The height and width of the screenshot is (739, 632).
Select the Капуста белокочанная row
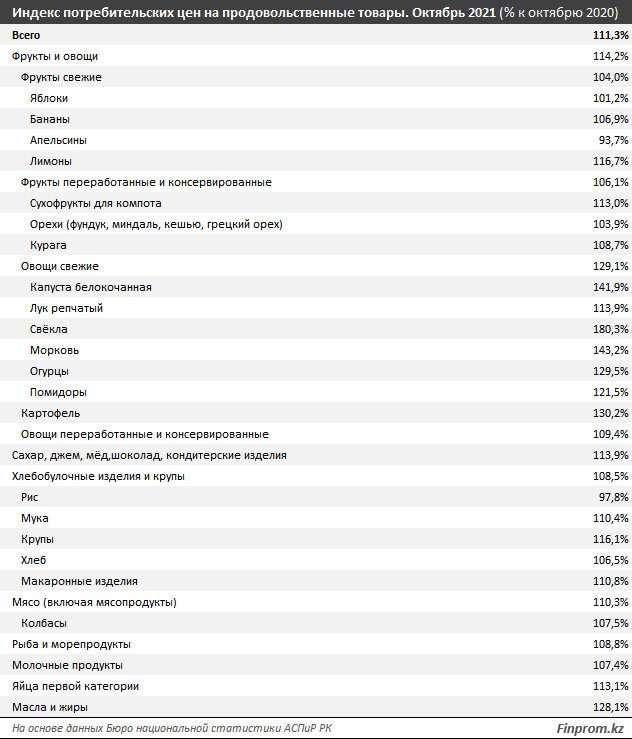[316, 287]
